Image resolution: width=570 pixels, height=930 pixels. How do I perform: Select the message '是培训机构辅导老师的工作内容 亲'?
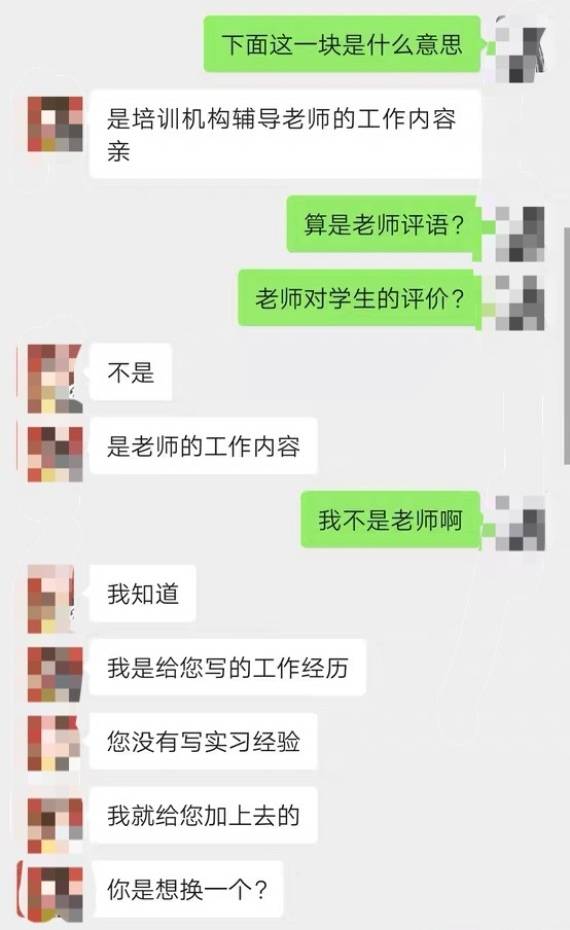(285, 133)
